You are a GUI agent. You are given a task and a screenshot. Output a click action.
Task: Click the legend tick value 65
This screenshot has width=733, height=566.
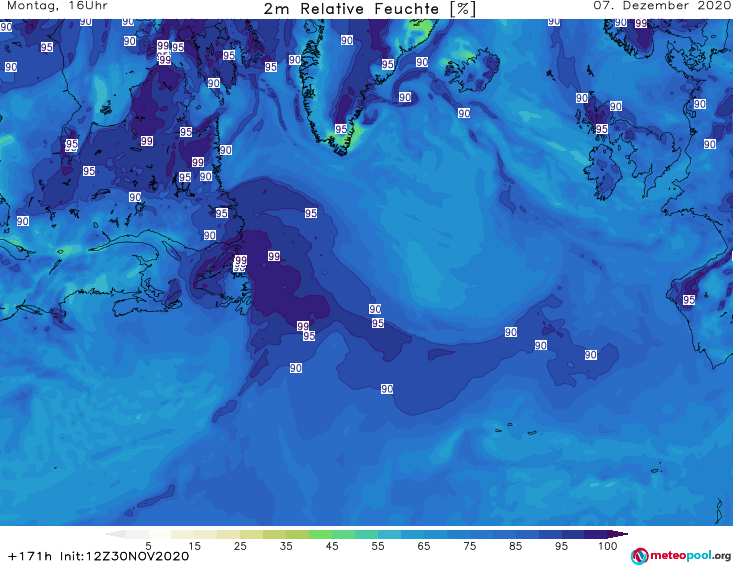click(424, 546)
